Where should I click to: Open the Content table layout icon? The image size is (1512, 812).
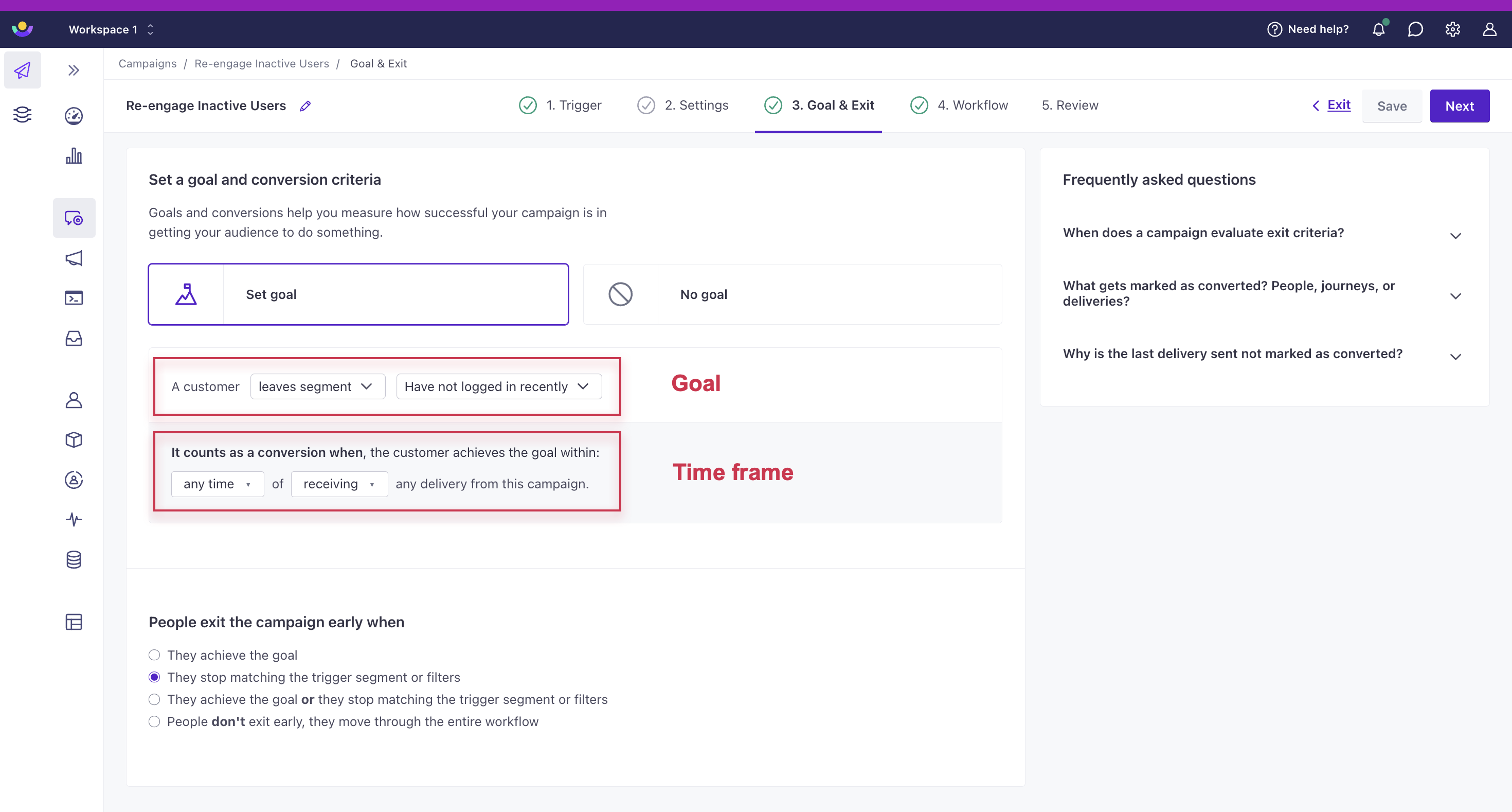(x=74, y=622)
